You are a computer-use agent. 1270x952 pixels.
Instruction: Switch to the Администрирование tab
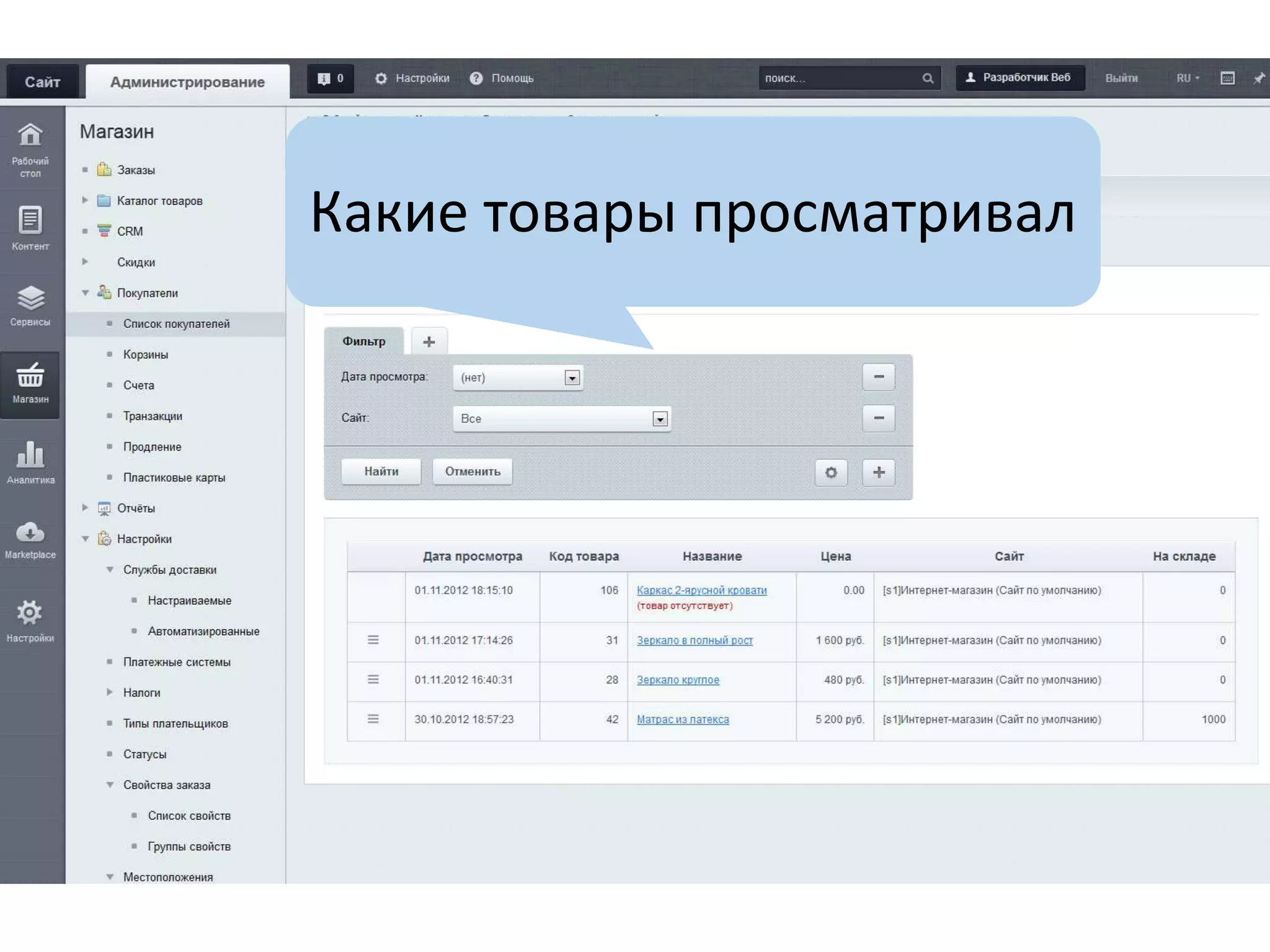[187, 82]
